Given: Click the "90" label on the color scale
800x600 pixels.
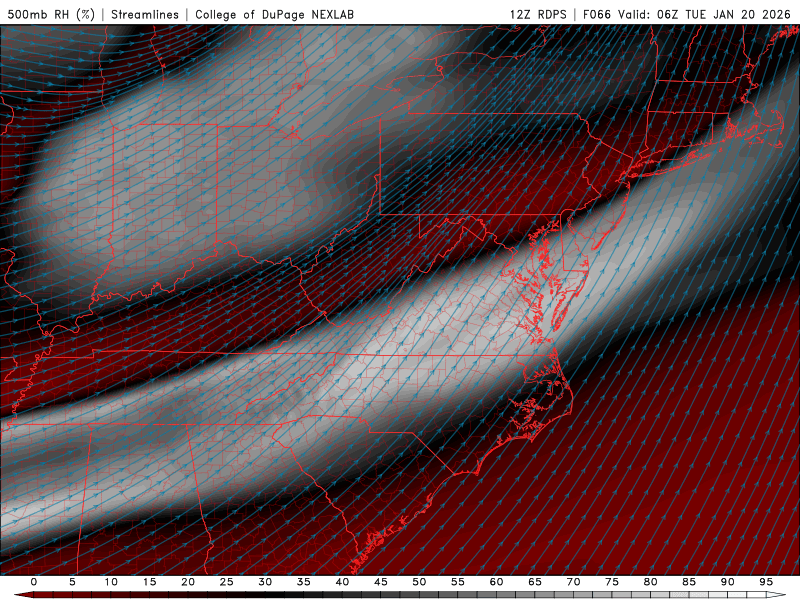Looking at the screenshot, I should 728,582.
